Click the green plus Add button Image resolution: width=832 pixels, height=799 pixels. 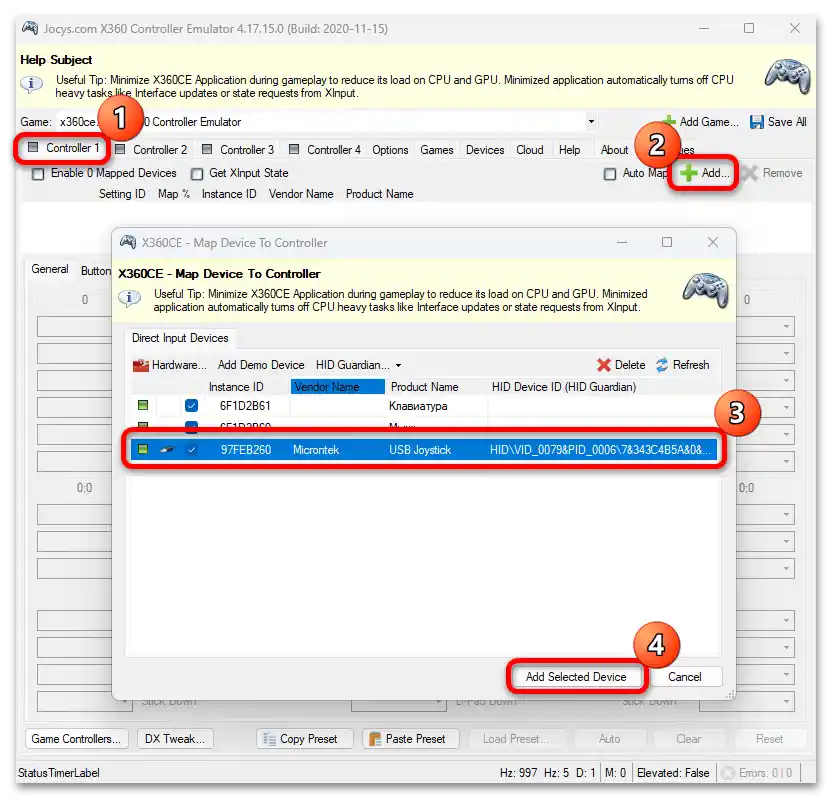(704, 173)
